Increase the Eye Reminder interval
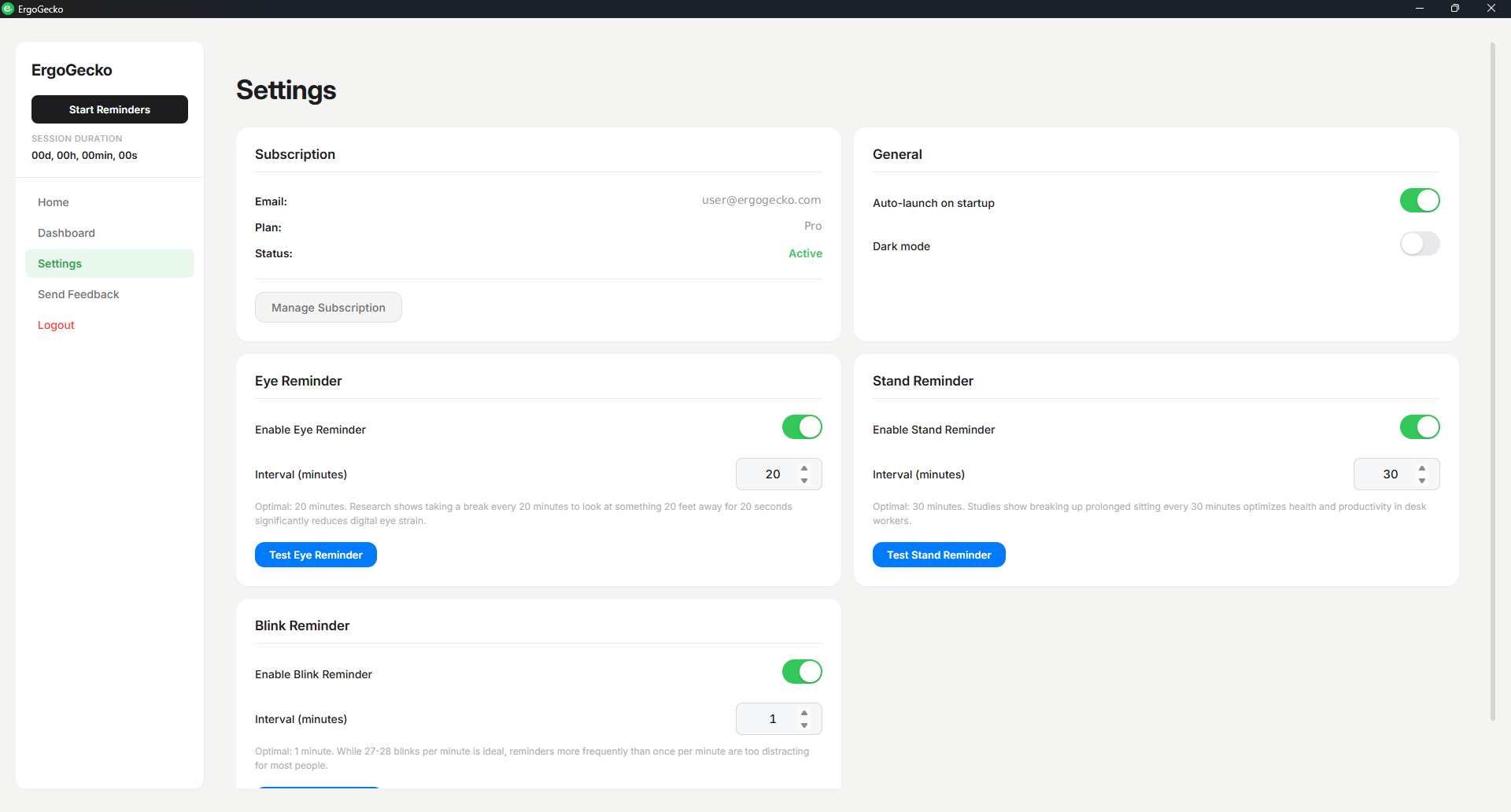 (804, 468)
